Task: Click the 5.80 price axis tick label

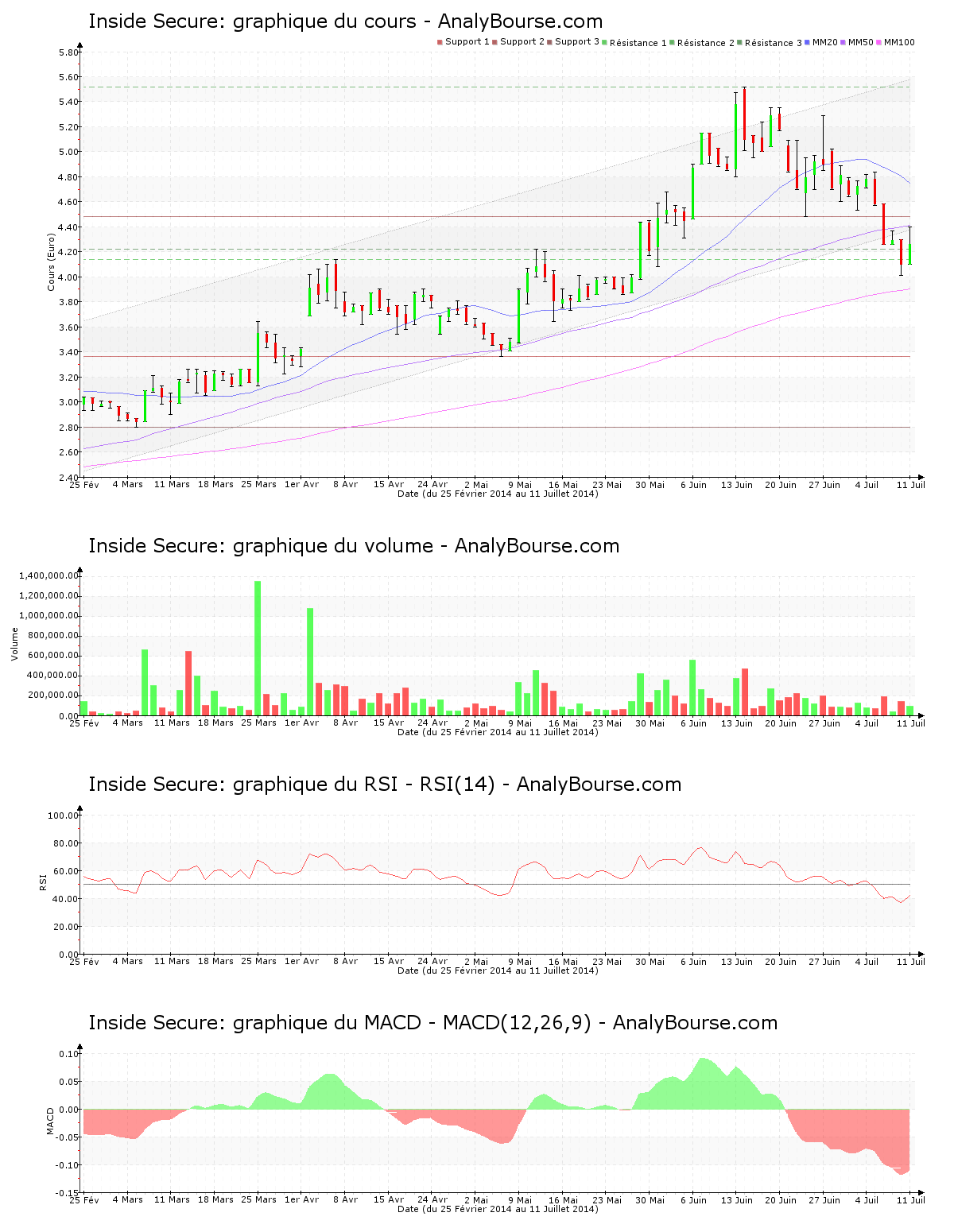Action: coord(68,52)
